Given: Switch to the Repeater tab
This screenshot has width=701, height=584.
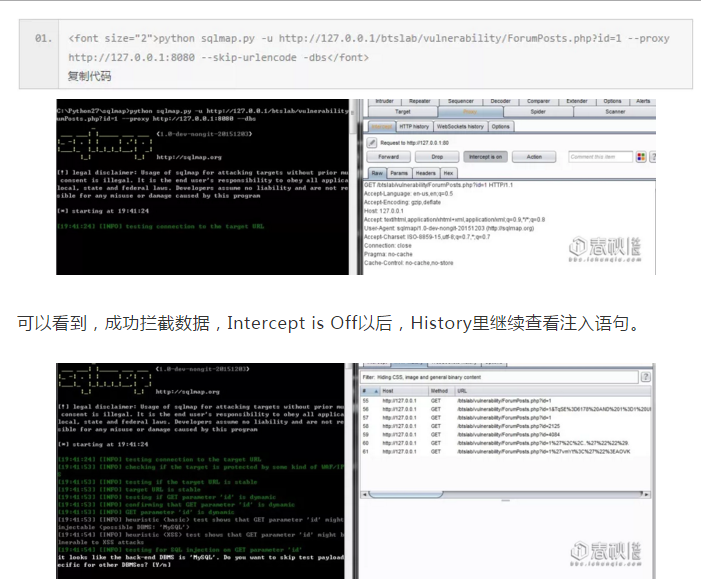Looking at the screenshot, I should pyautogui.click(x=420, y=101).
